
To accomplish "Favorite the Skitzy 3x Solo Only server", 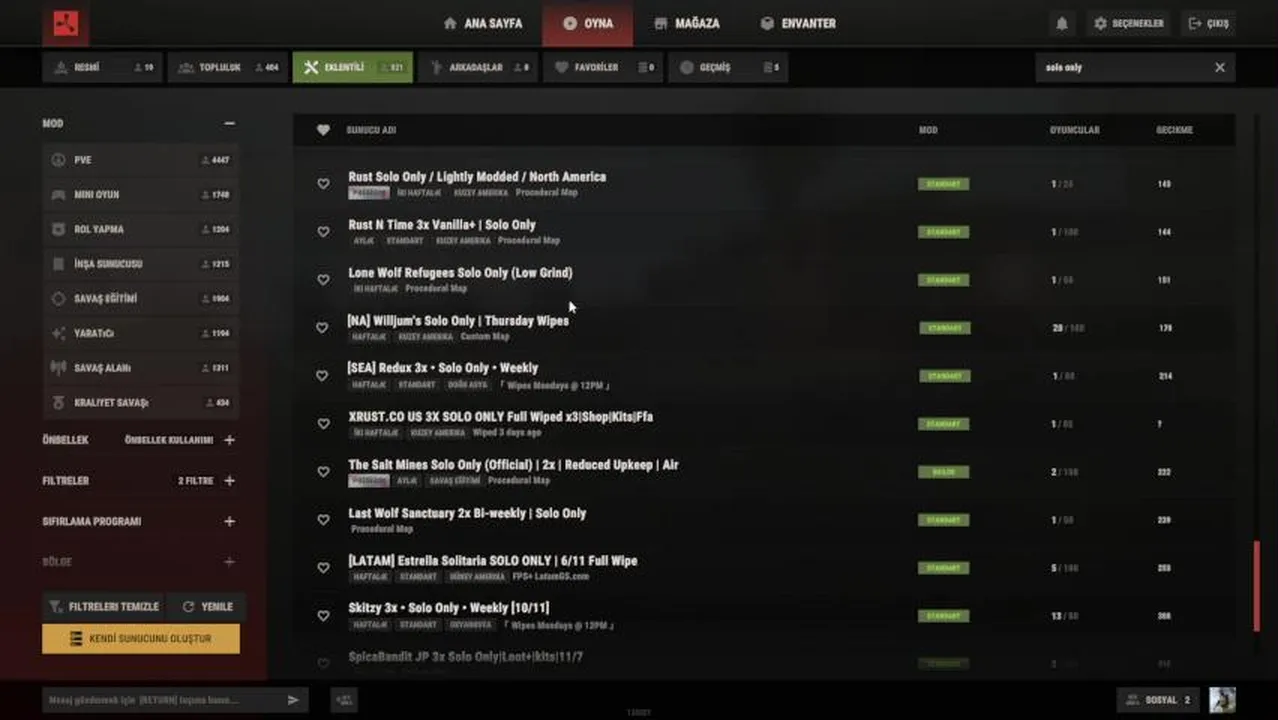I will click(x=323, y=616).
